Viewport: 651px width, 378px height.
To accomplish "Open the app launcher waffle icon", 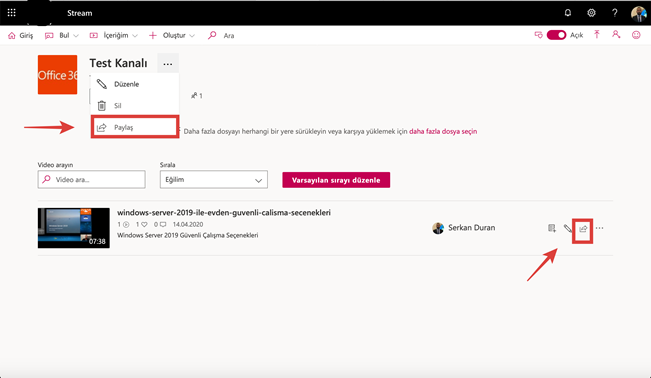I will (12, 13).
